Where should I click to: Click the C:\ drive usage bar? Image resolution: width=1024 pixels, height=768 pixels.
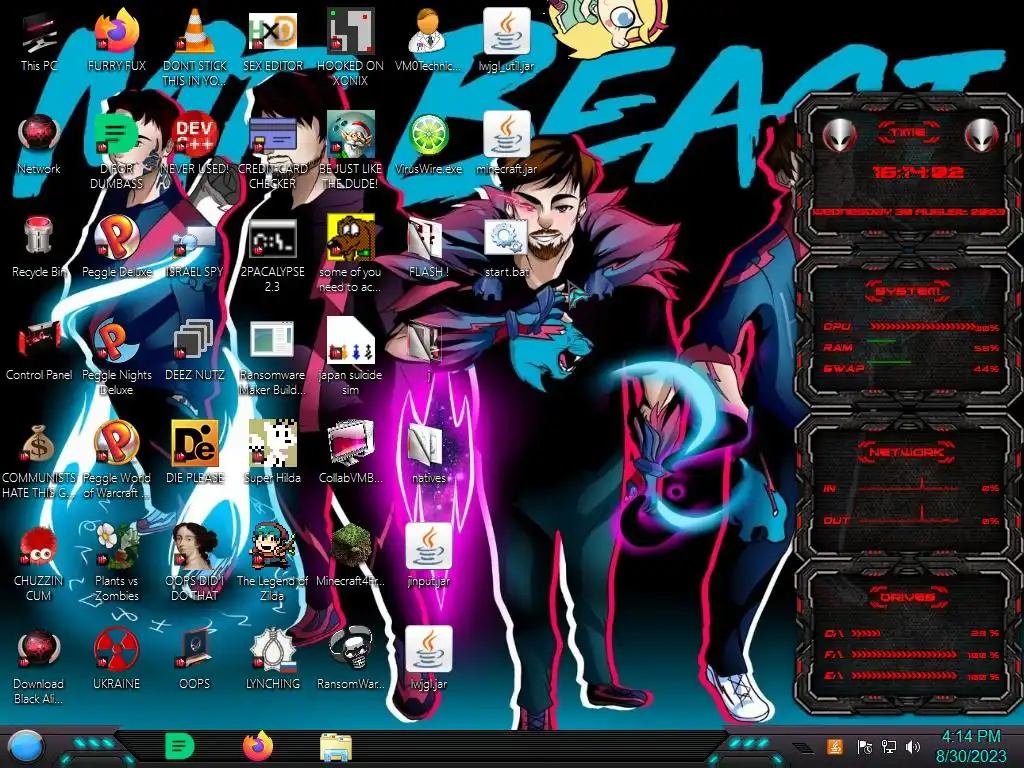(x=866, y=633)
